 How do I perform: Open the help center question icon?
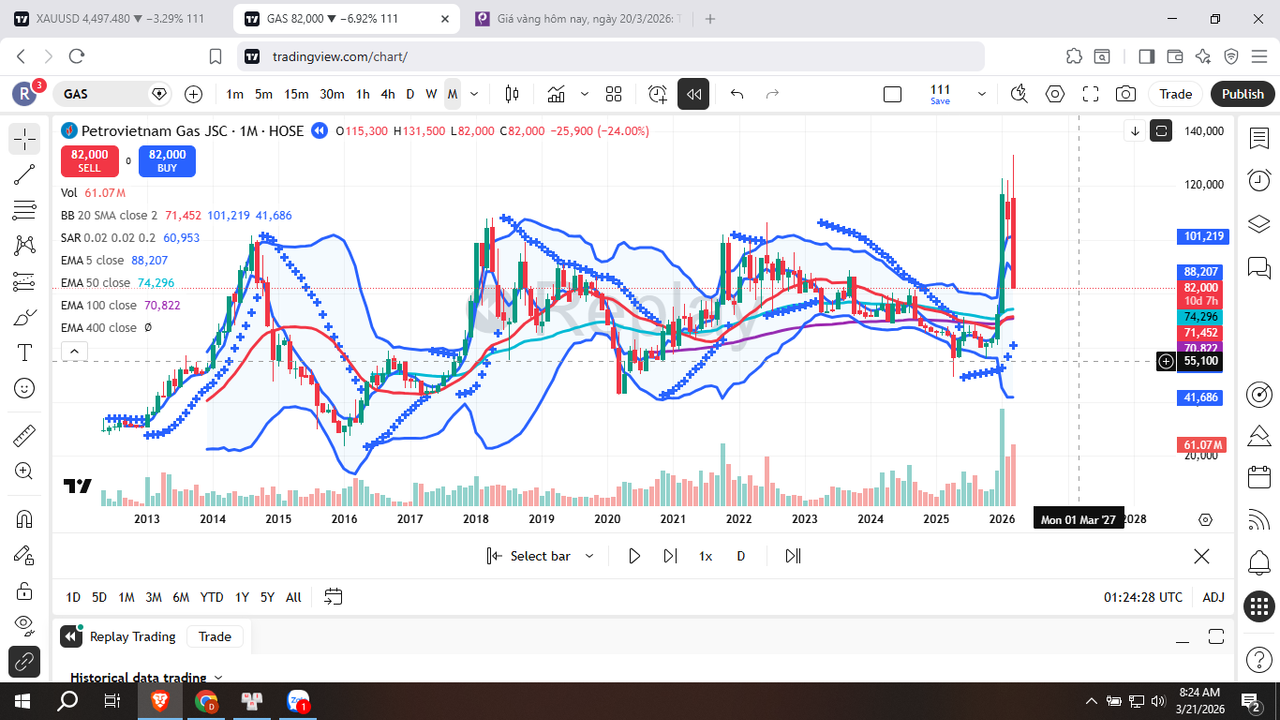pos(1259,660)
